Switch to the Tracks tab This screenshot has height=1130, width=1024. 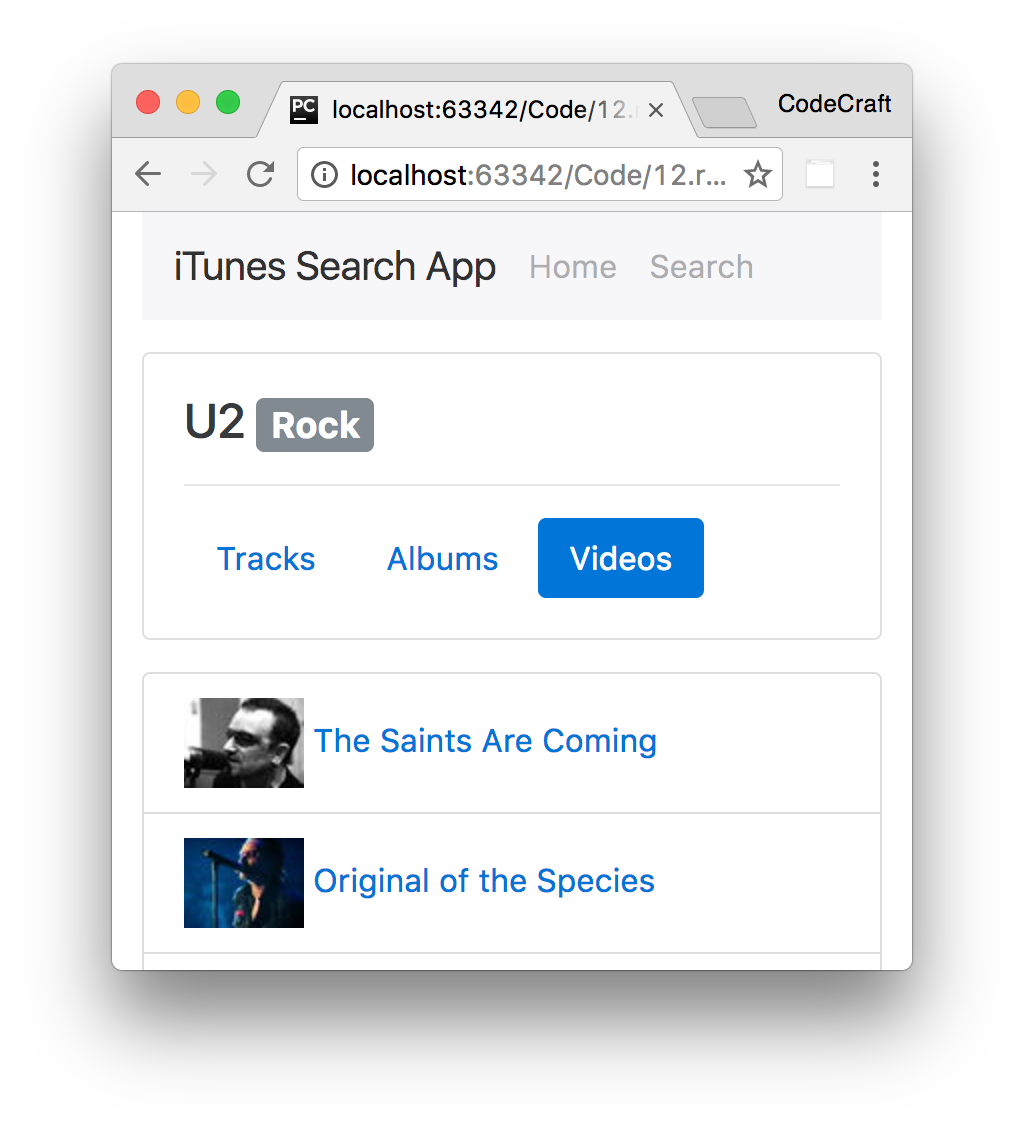[x=266, y=559]
